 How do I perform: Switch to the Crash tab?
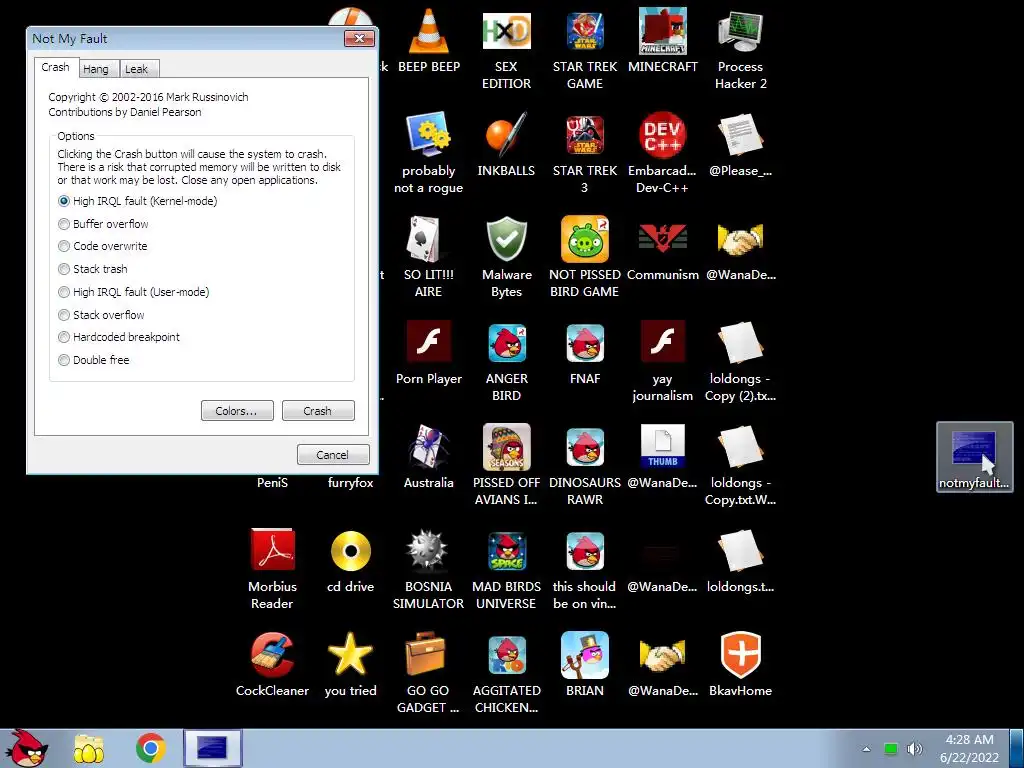click(x=56, y=67)
